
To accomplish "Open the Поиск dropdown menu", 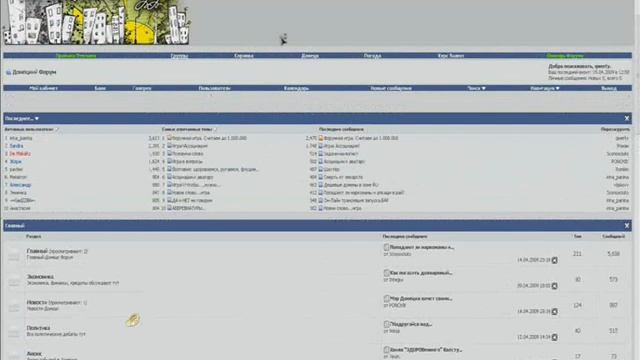I will click(476, 88).
